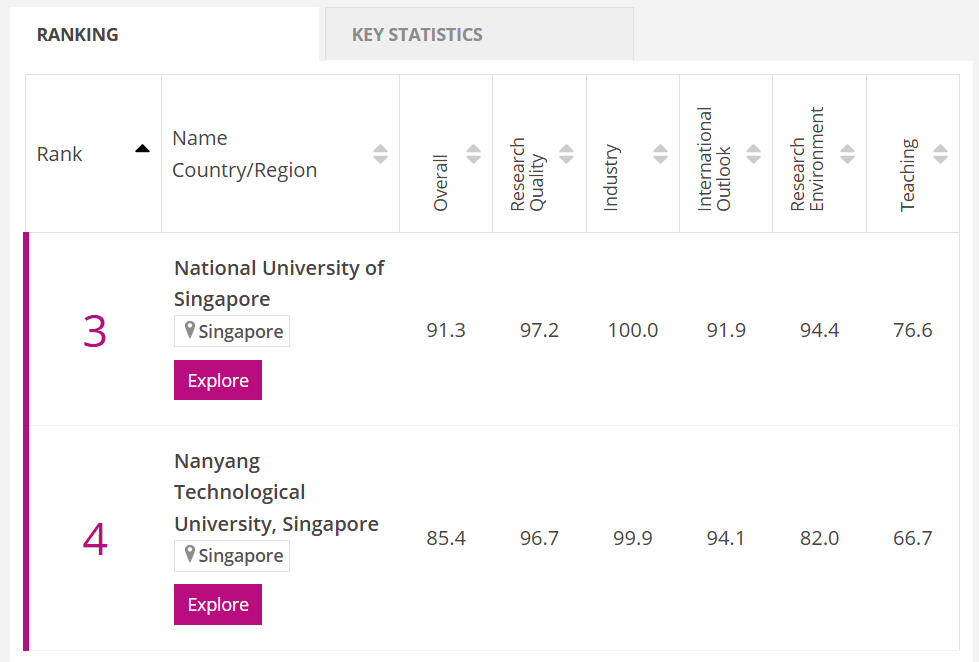Screen dimensions: 979x662
Task: Click research quality score 97.2
Action: pyautogui.click(x=539, y=330)
